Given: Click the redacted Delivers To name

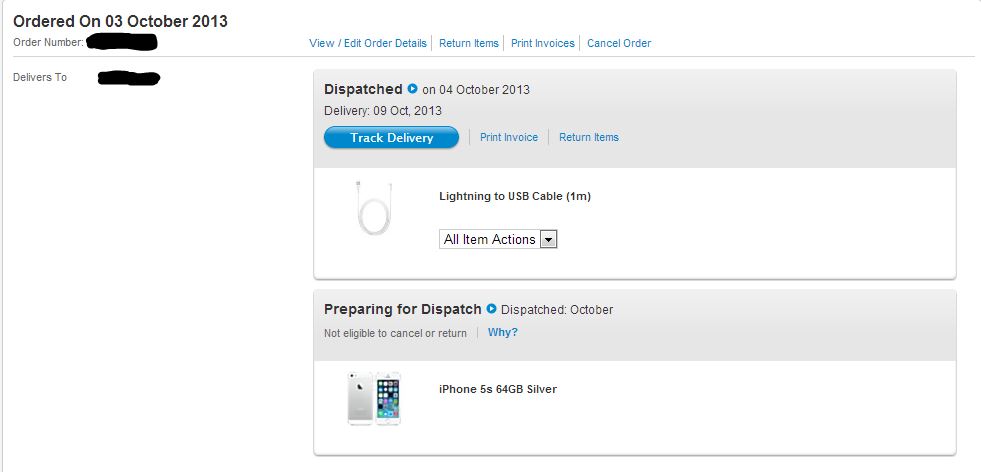Looking at the screenshot, I should 130,77.
